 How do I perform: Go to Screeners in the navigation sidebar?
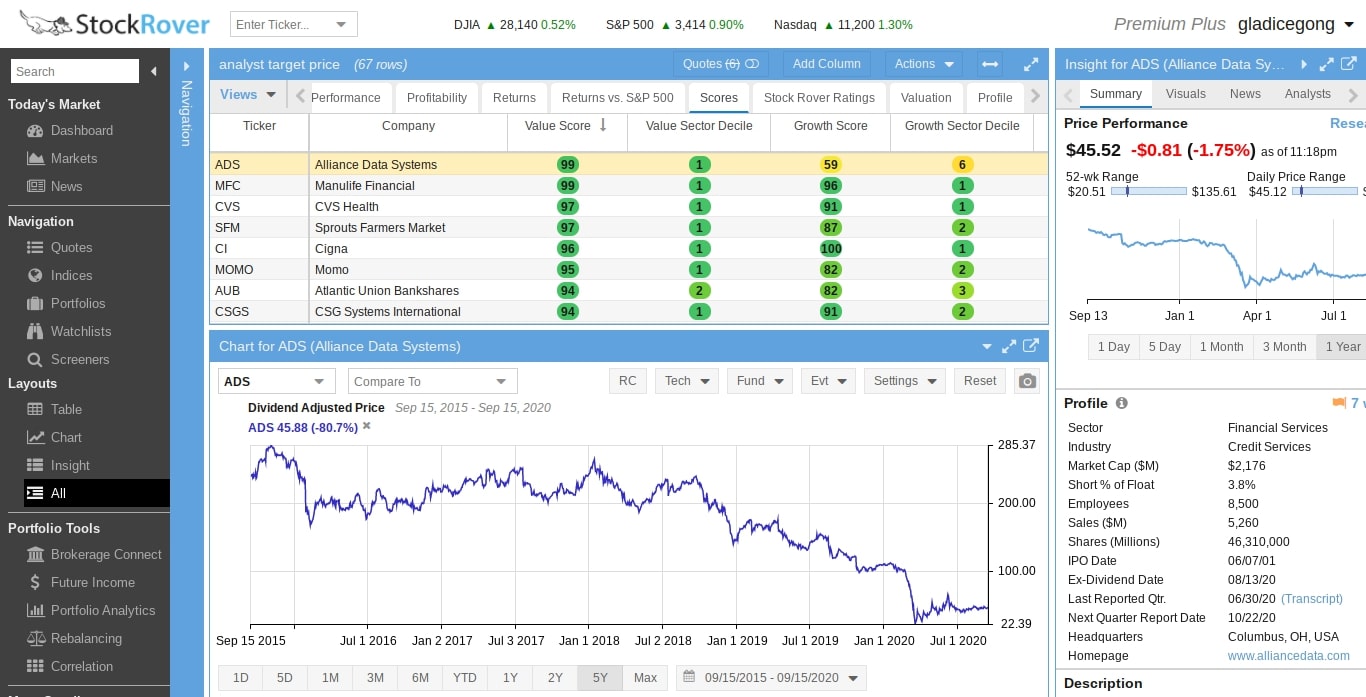[80, 359]
